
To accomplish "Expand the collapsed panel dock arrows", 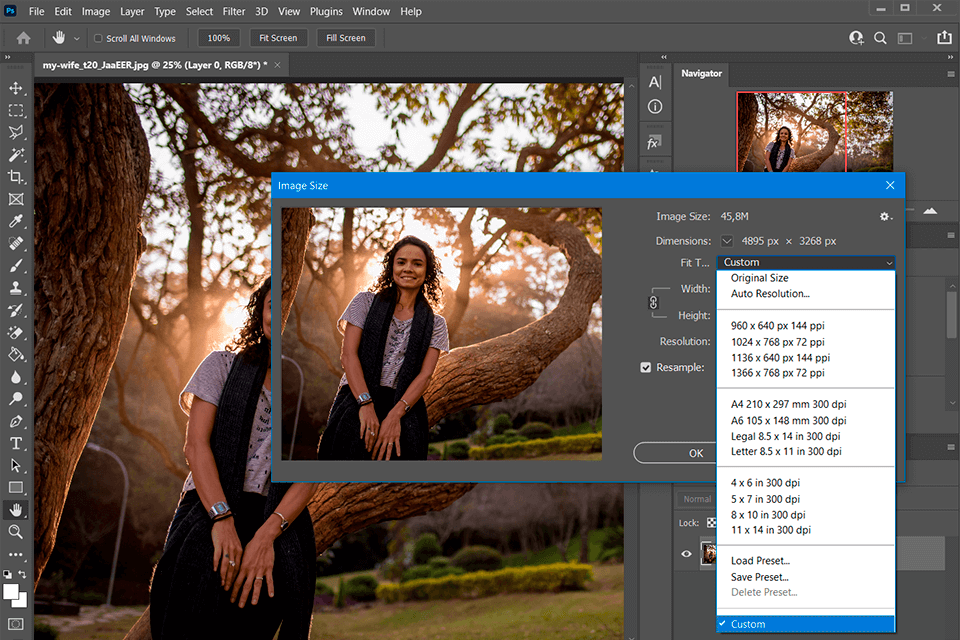I will (664, 57).
